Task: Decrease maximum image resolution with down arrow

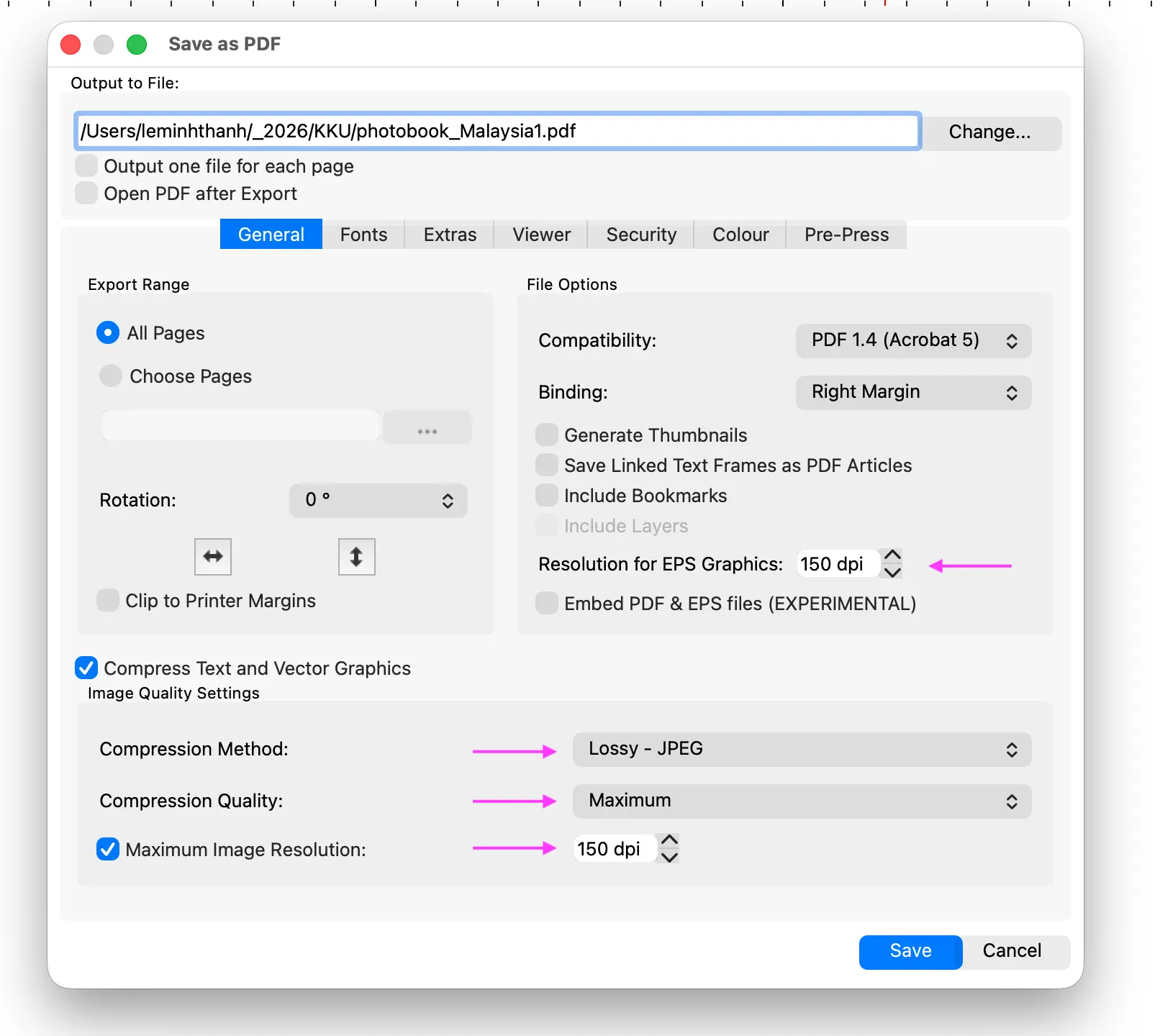Action: click(x=669, y=857)
